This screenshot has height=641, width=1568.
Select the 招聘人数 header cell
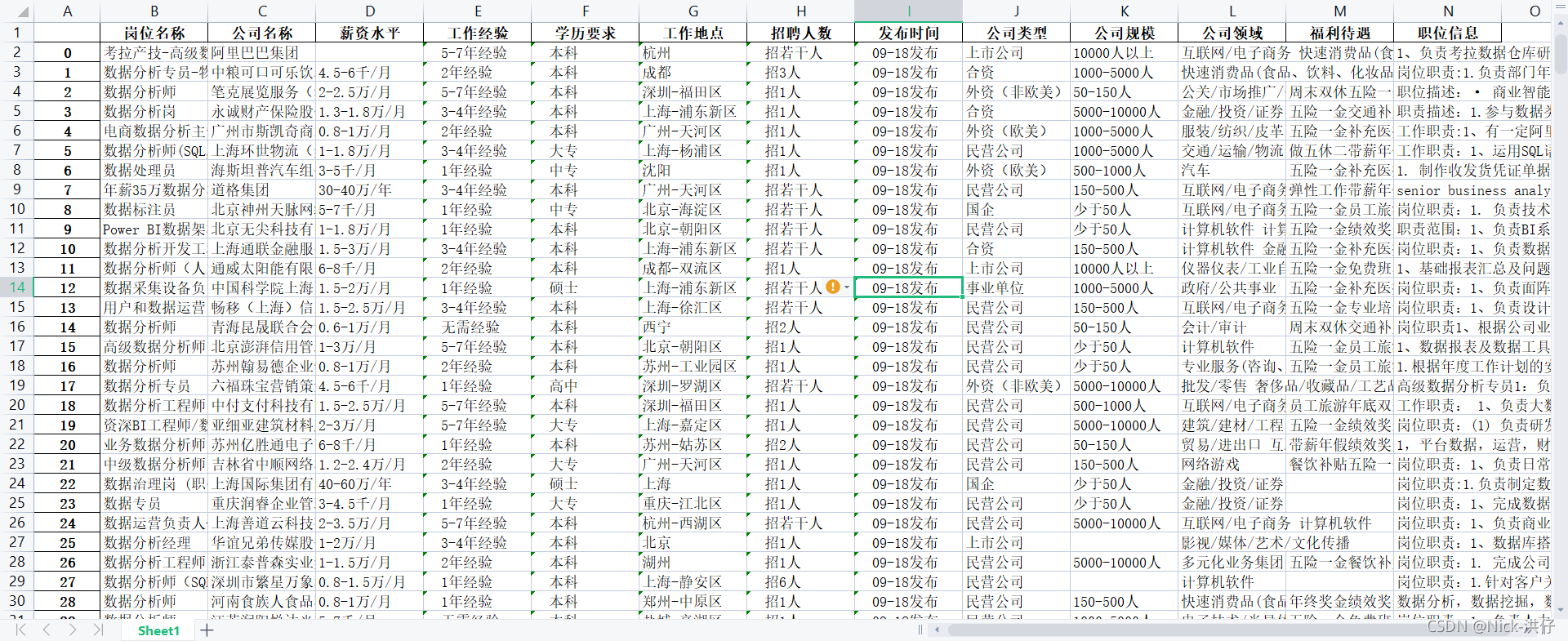click(x=801, y=33)
